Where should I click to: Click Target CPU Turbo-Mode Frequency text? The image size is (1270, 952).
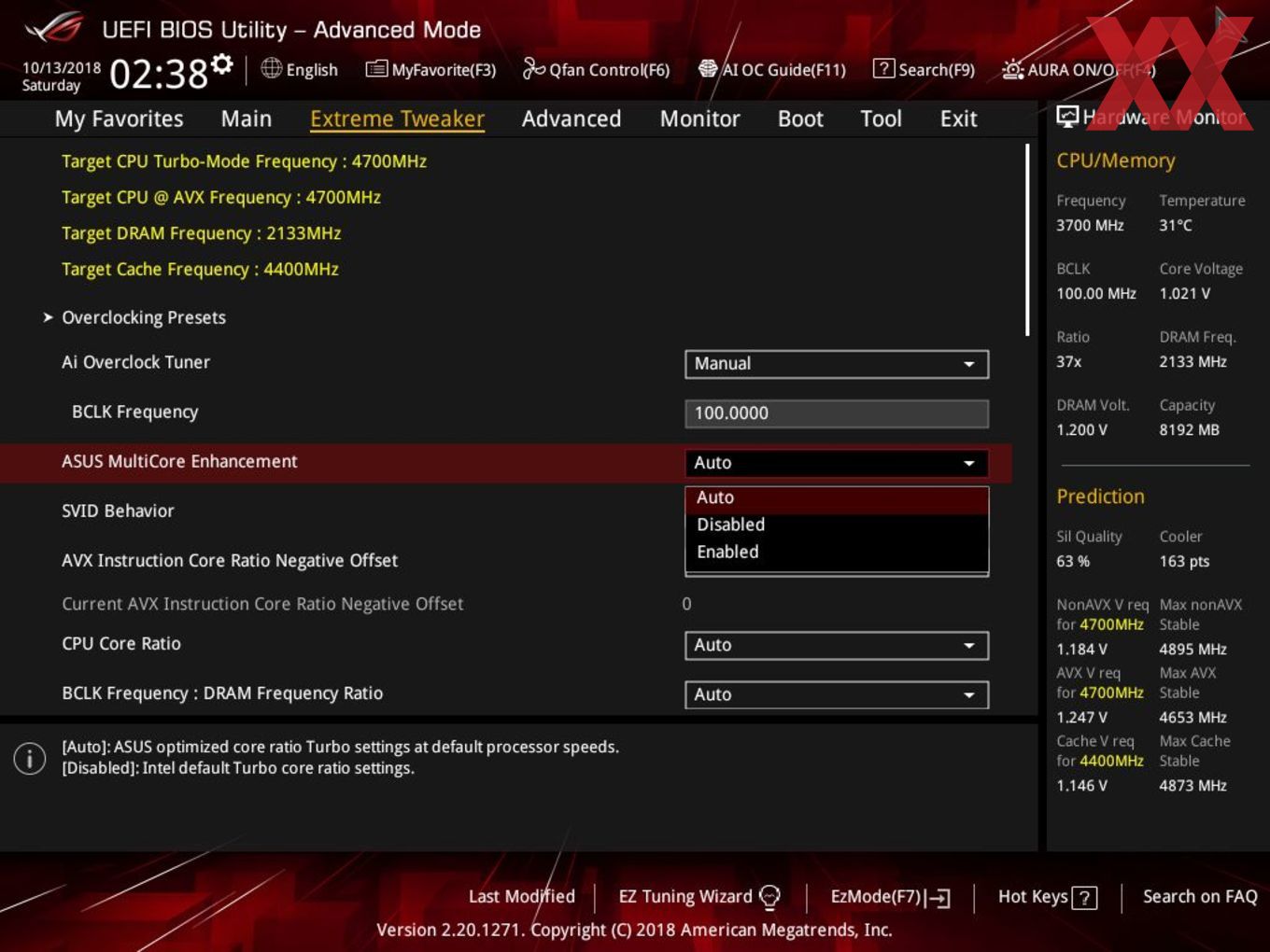click(244, 161)
